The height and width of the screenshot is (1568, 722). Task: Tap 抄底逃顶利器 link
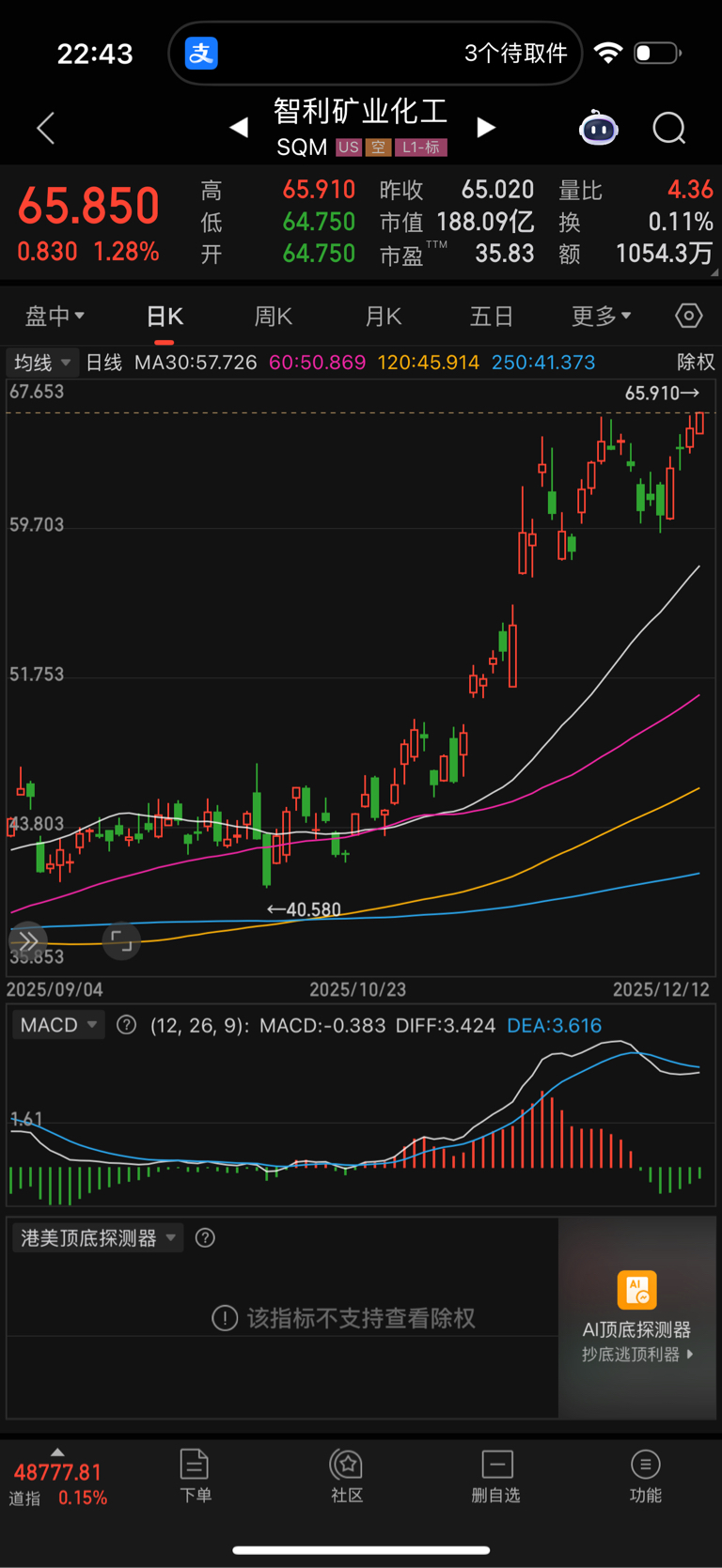coord(637,1355)
